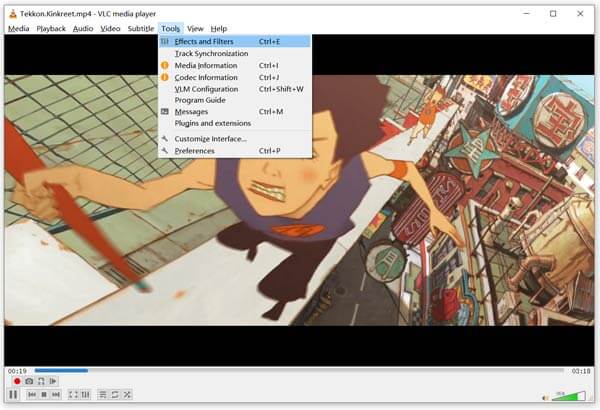Open the Messages window
Screen dimensions: 600x410
pyautogui.click(x=235, y=112)
